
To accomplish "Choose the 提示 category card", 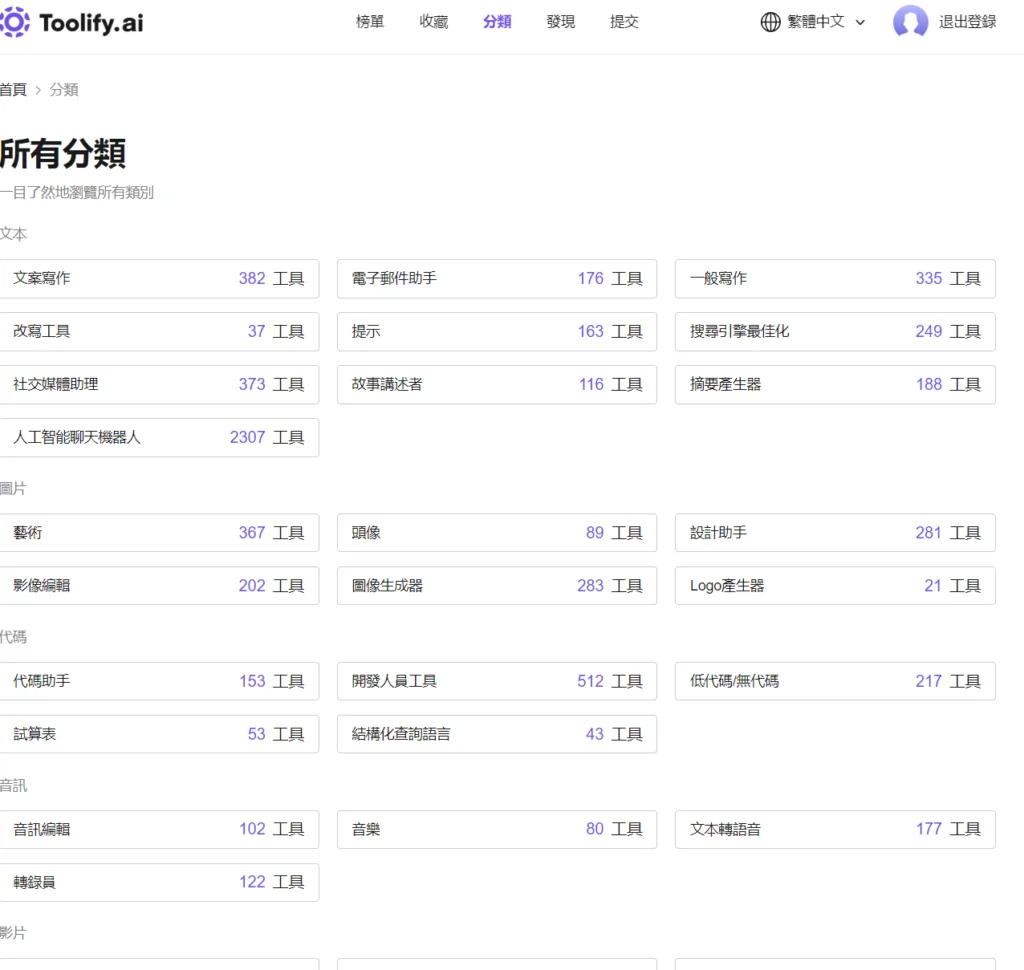I will [497, 332].
